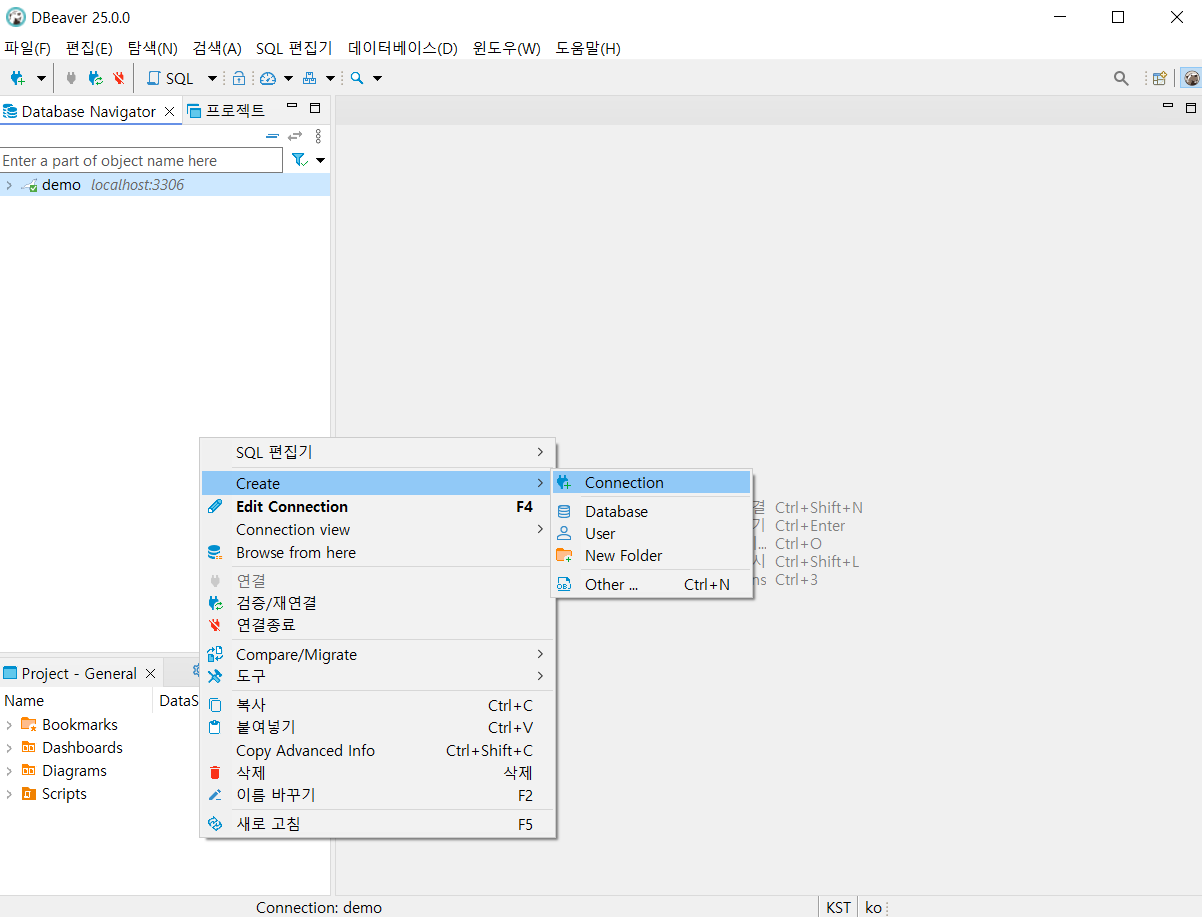The image size is (1202, 917).
Task: Open the 파일(F) menu
Action: (x=27, y=48)
